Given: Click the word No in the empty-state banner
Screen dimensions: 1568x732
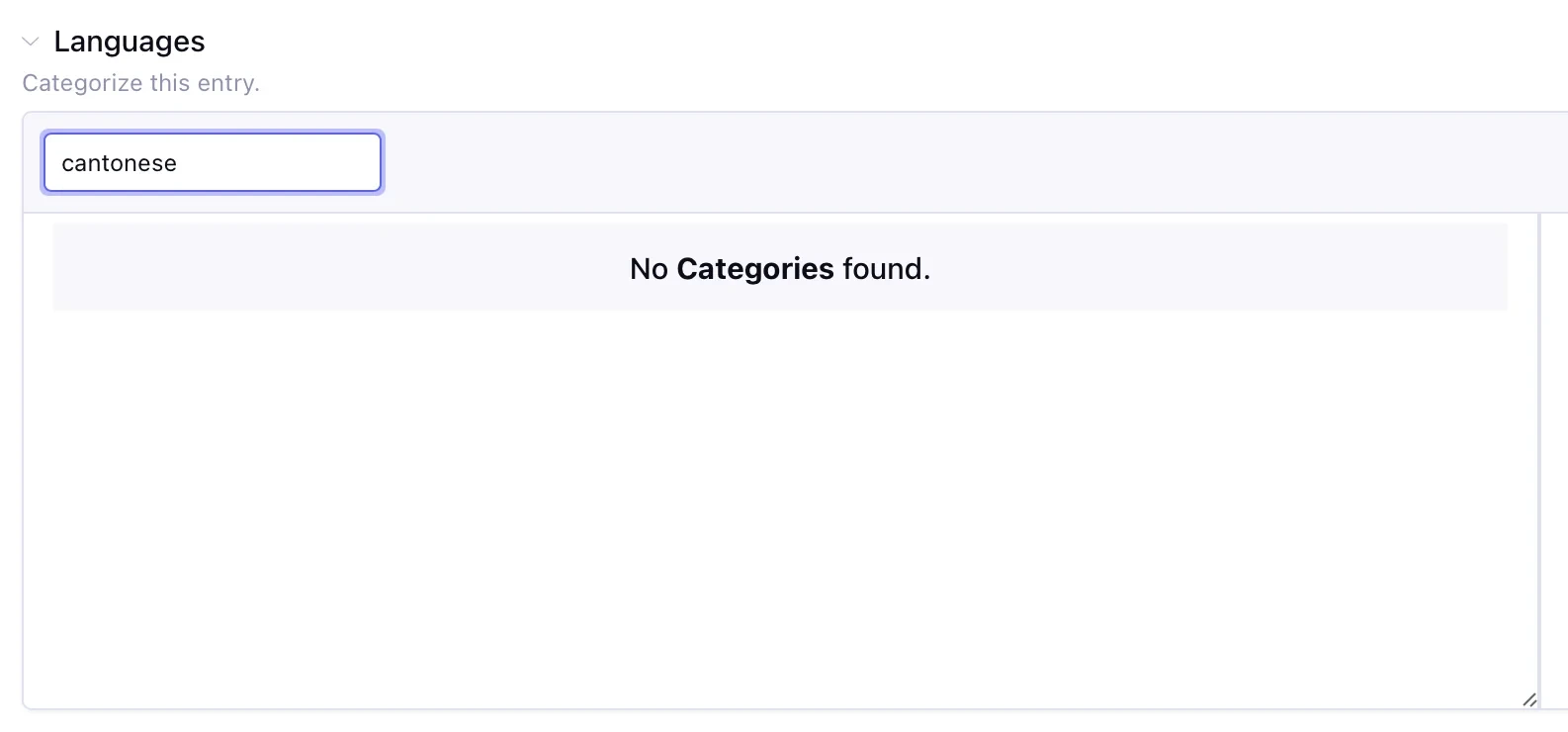Looking at the screenshot, I should coord(649,268).
